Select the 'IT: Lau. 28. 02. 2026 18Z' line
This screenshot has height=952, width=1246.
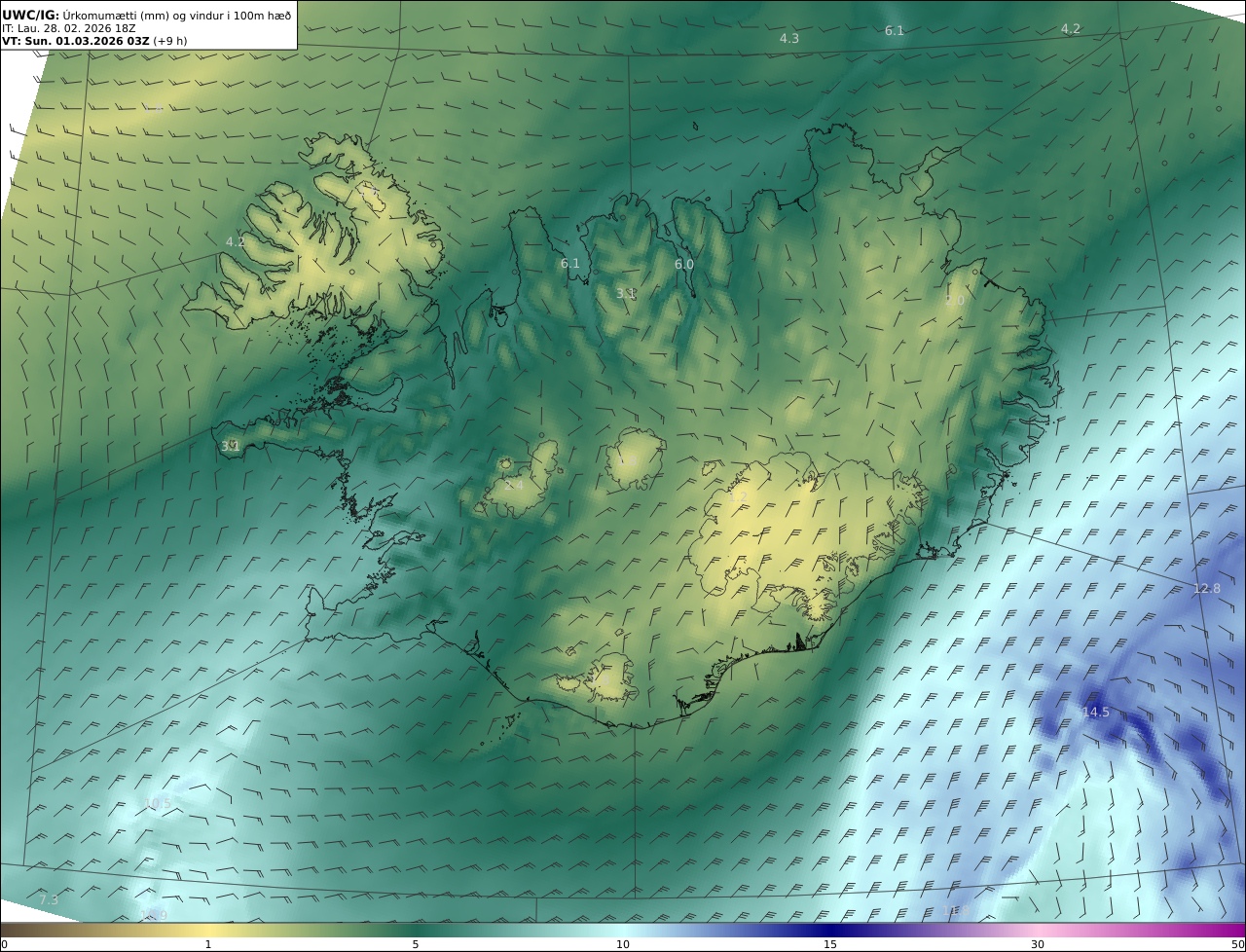pos(68,28)
